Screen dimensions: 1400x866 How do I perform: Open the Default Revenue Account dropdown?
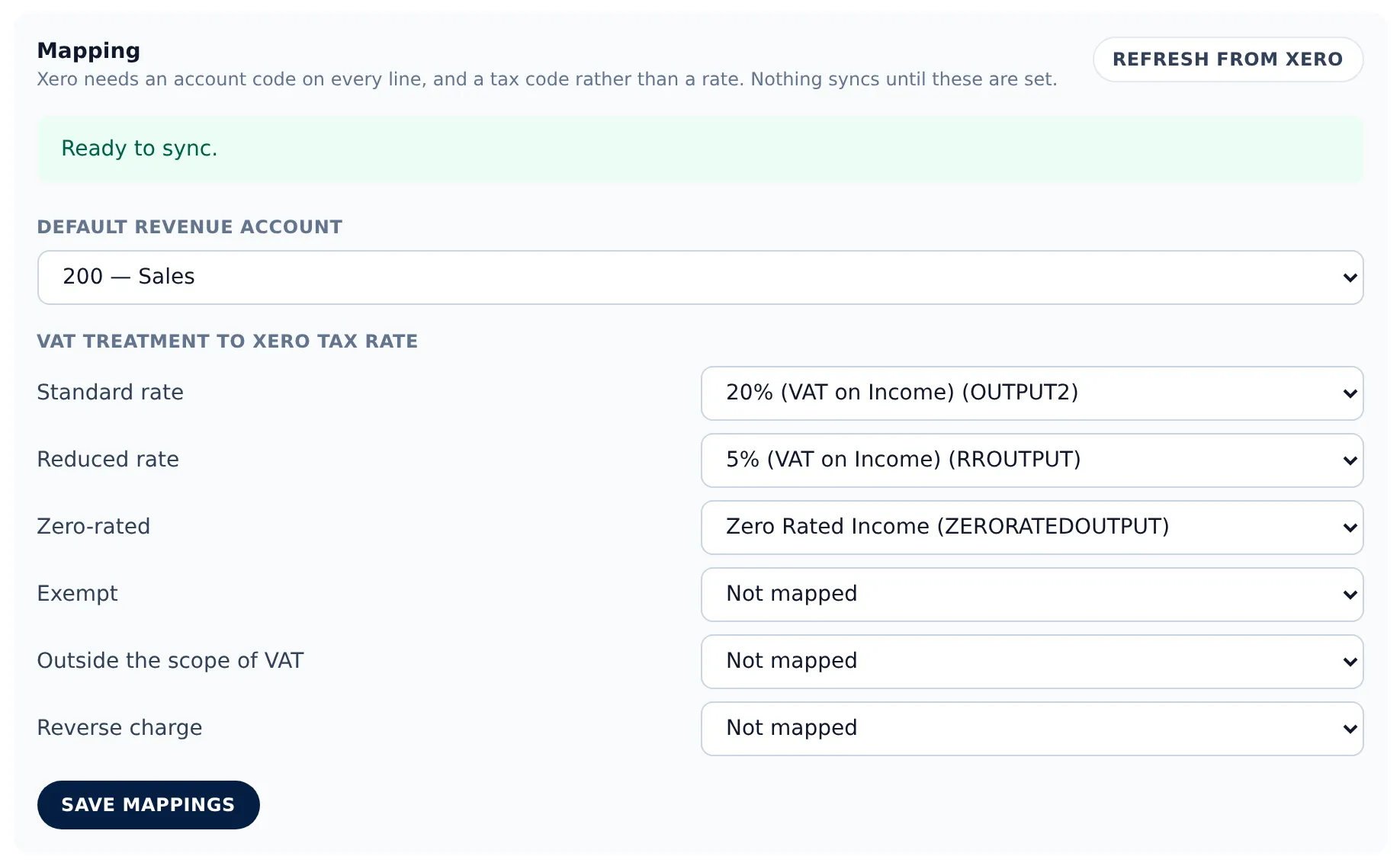[x=700, y=277]
